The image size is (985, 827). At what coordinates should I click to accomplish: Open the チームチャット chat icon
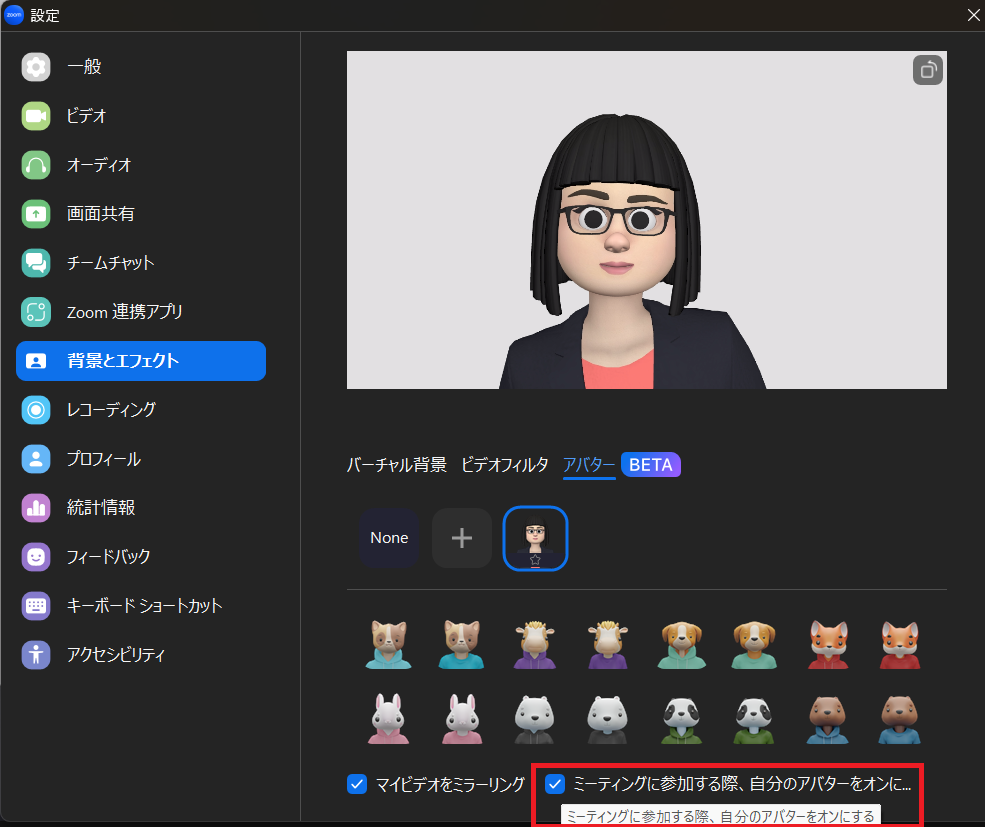coord(36,263)
